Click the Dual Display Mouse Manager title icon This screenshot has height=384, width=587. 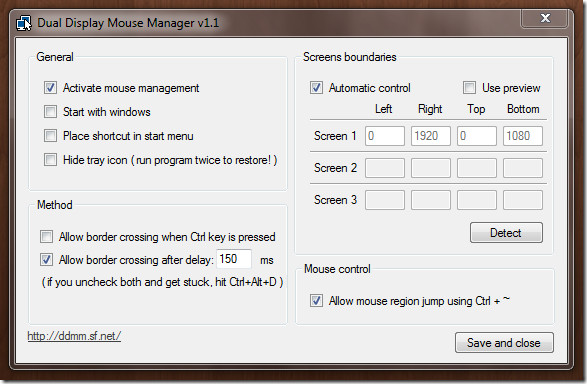[24, 23]
